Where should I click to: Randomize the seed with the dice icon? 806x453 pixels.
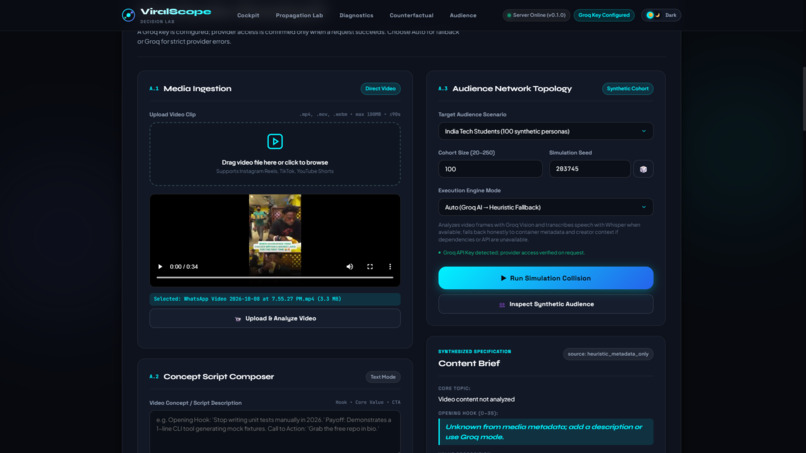coord(643,169)
